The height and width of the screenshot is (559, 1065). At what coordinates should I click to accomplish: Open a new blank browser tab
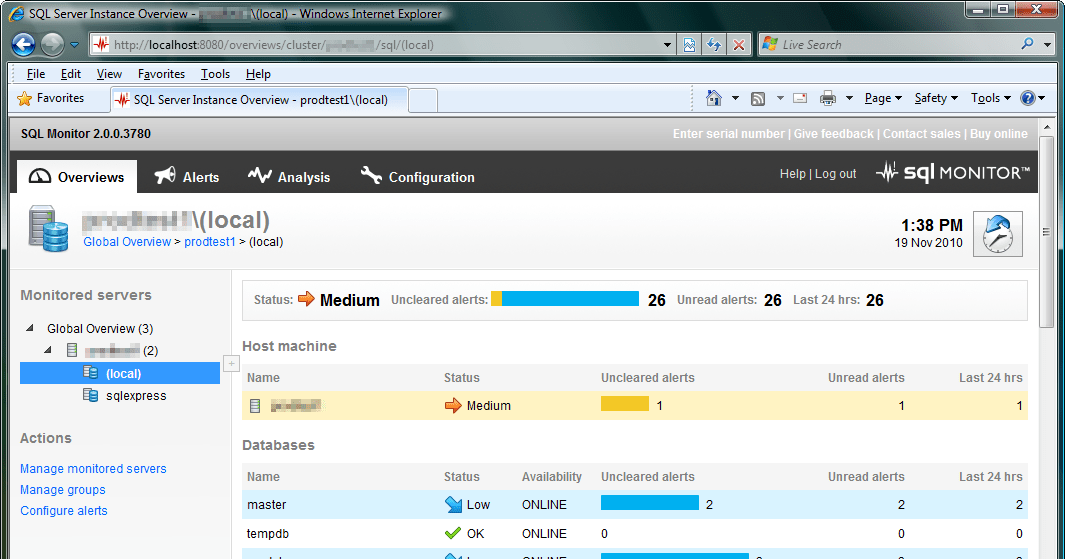click(422, 101)
